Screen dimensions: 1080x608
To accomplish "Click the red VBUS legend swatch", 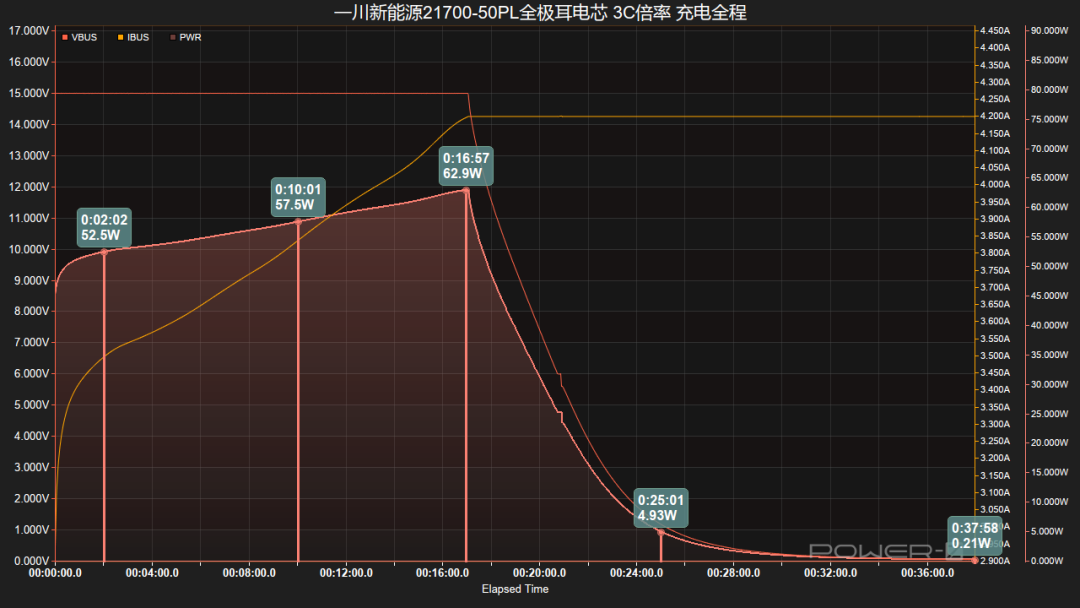I will [65, 37].
